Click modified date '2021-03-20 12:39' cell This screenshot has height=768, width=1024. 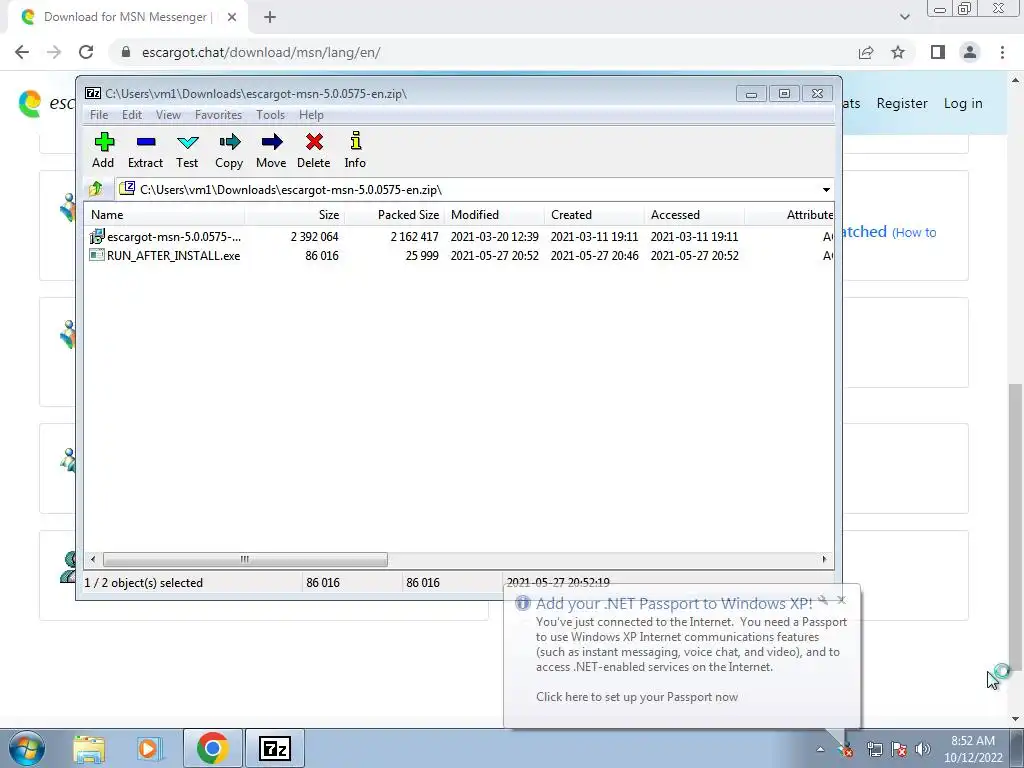(494, 236)
